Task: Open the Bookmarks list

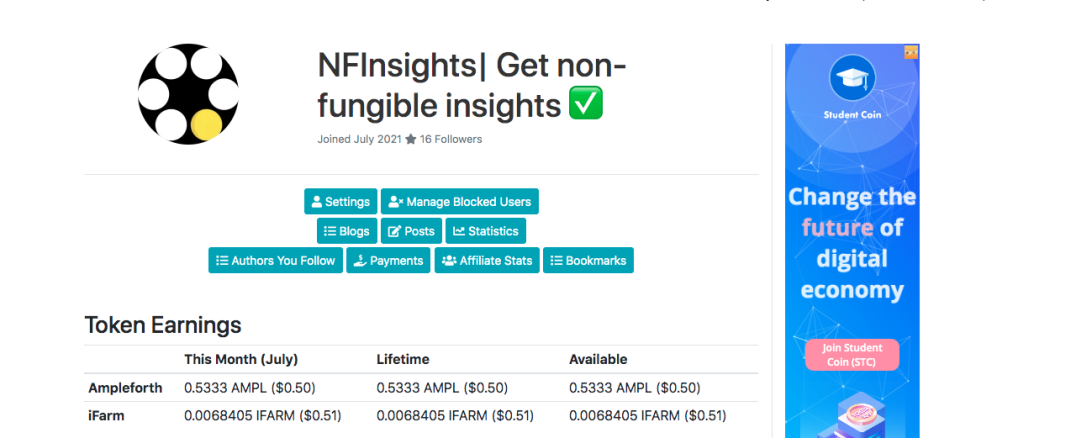Action: tap(588, 261)
